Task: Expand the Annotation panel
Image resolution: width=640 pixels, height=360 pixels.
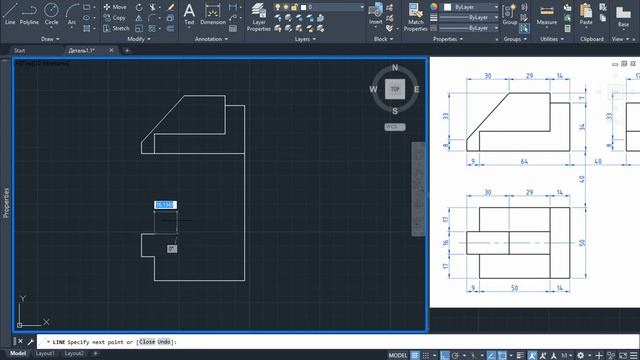Action: [211, 39]
